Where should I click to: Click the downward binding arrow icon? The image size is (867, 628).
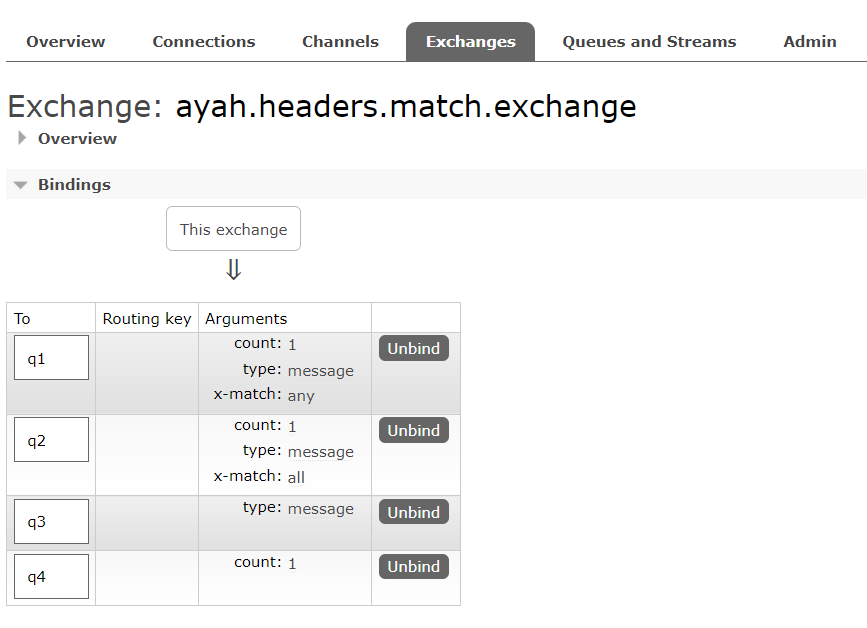coord(233,268)
